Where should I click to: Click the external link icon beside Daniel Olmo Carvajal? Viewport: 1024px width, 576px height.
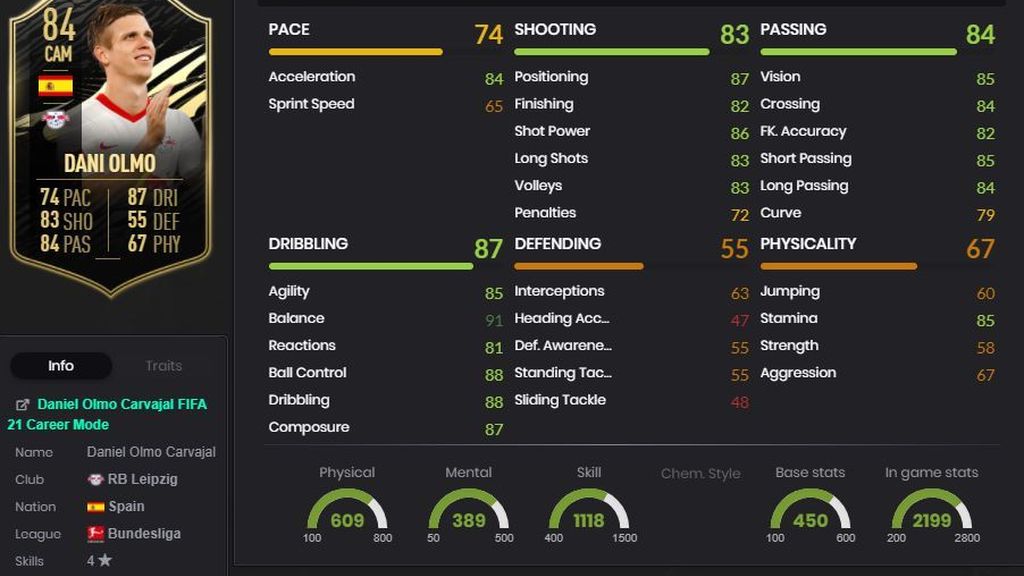click(x=22, y=405)
